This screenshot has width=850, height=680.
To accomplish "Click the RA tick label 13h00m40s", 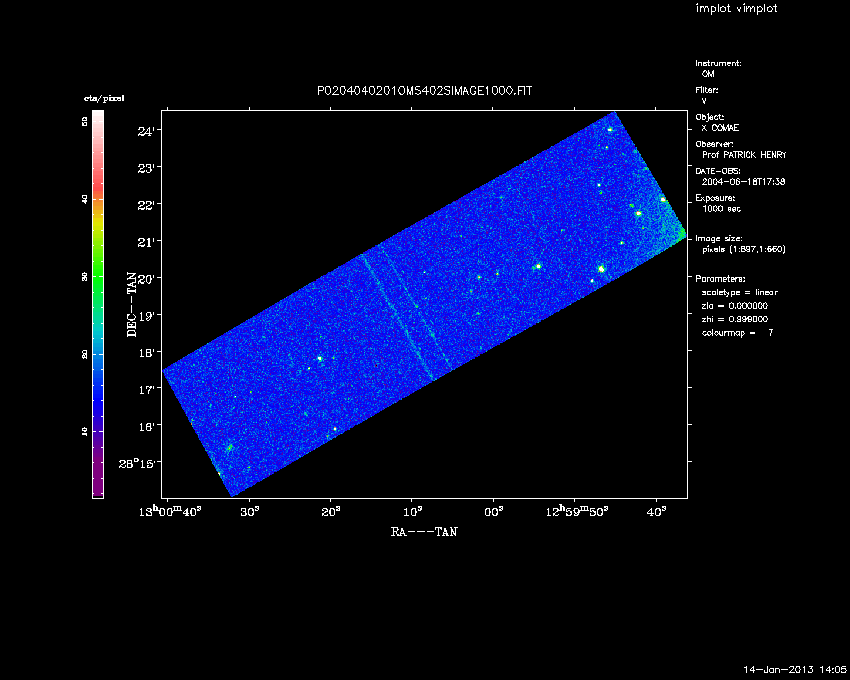I will (x=170, y=511).
